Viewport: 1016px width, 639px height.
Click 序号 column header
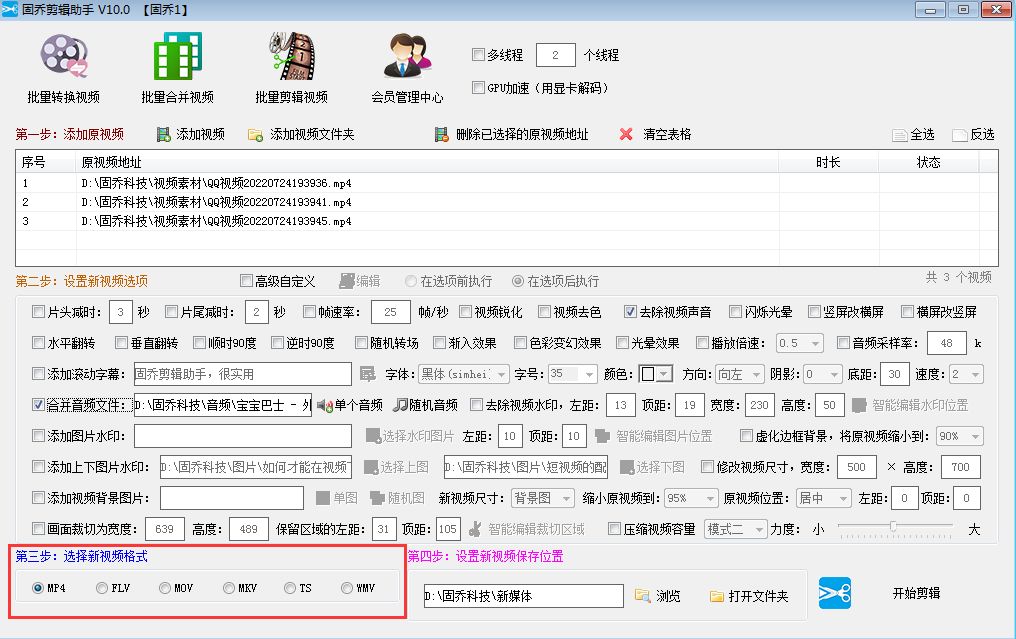pyautogui.click(x=46, y=162)
